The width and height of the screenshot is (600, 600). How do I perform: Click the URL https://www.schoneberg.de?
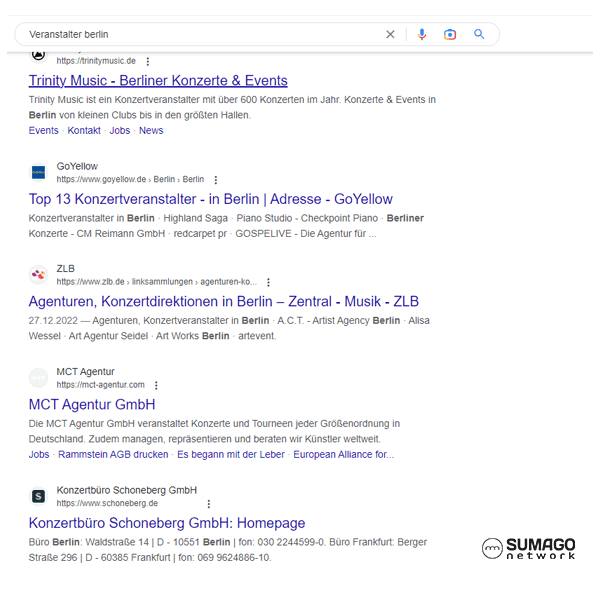coord(107,503)
